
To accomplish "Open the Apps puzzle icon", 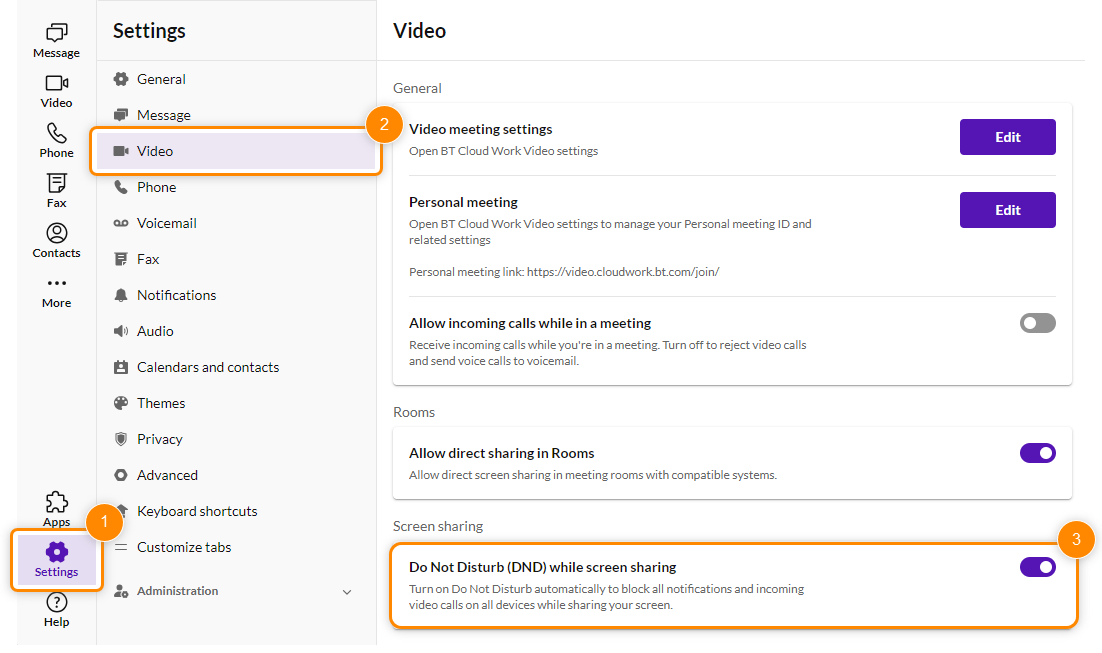I will coord(56,502).
